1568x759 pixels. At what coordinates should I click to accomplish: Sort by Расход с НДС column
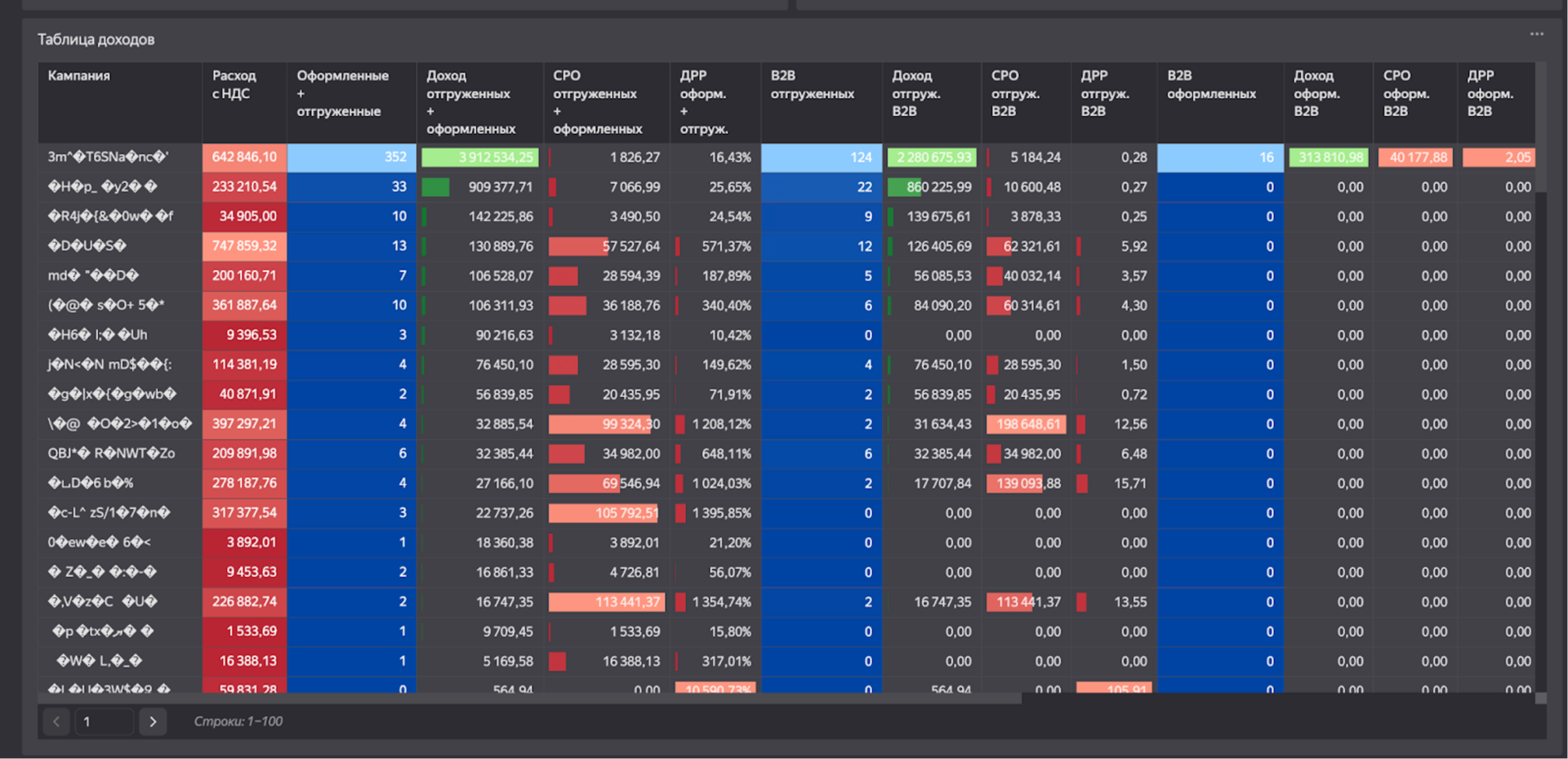(234, 85)
